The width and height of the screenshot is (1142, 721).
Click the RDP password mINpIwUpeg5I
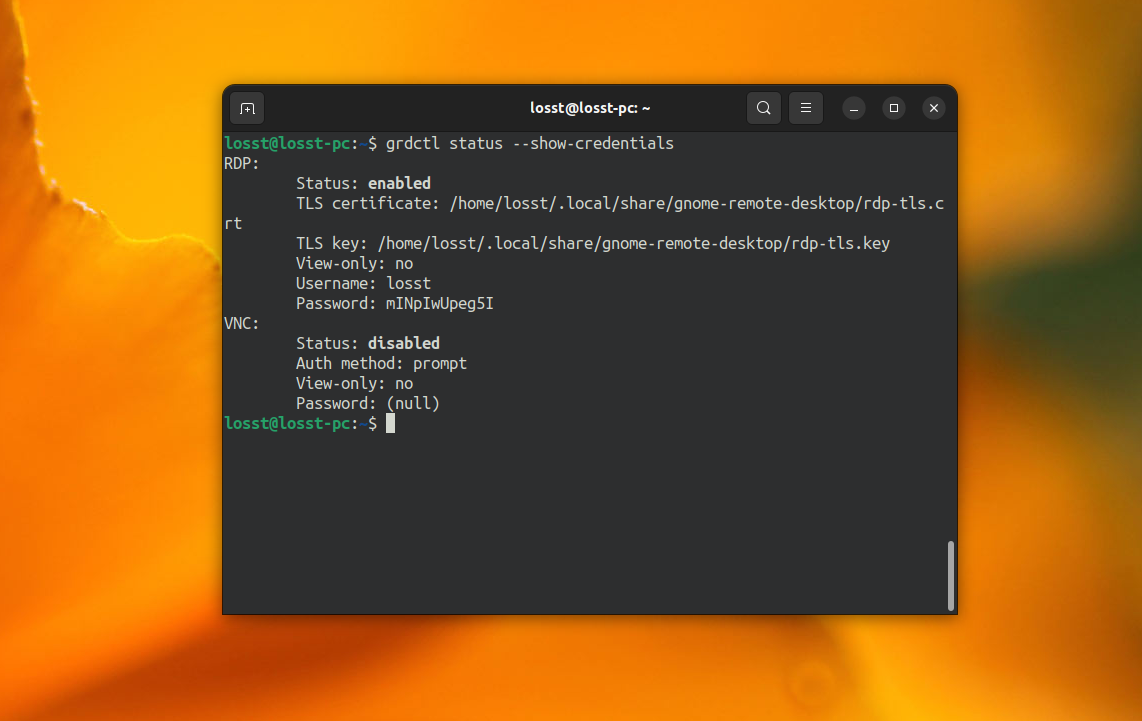coord(439,304)
